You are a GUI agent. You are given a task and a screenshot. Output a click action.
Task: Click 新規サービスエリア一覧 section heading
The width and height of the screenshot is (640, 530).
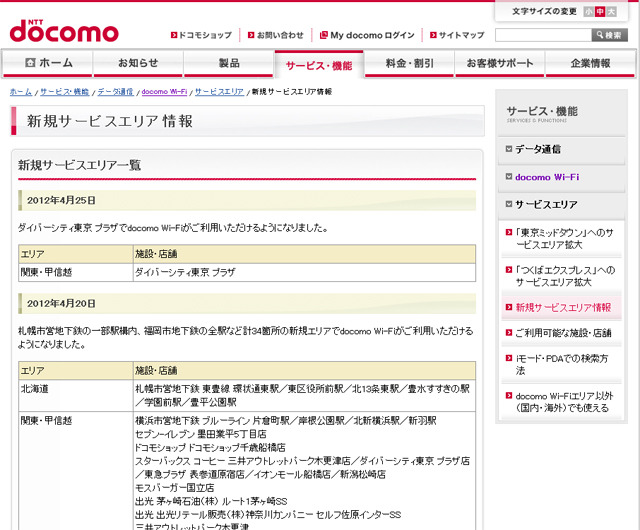point(80,165)
